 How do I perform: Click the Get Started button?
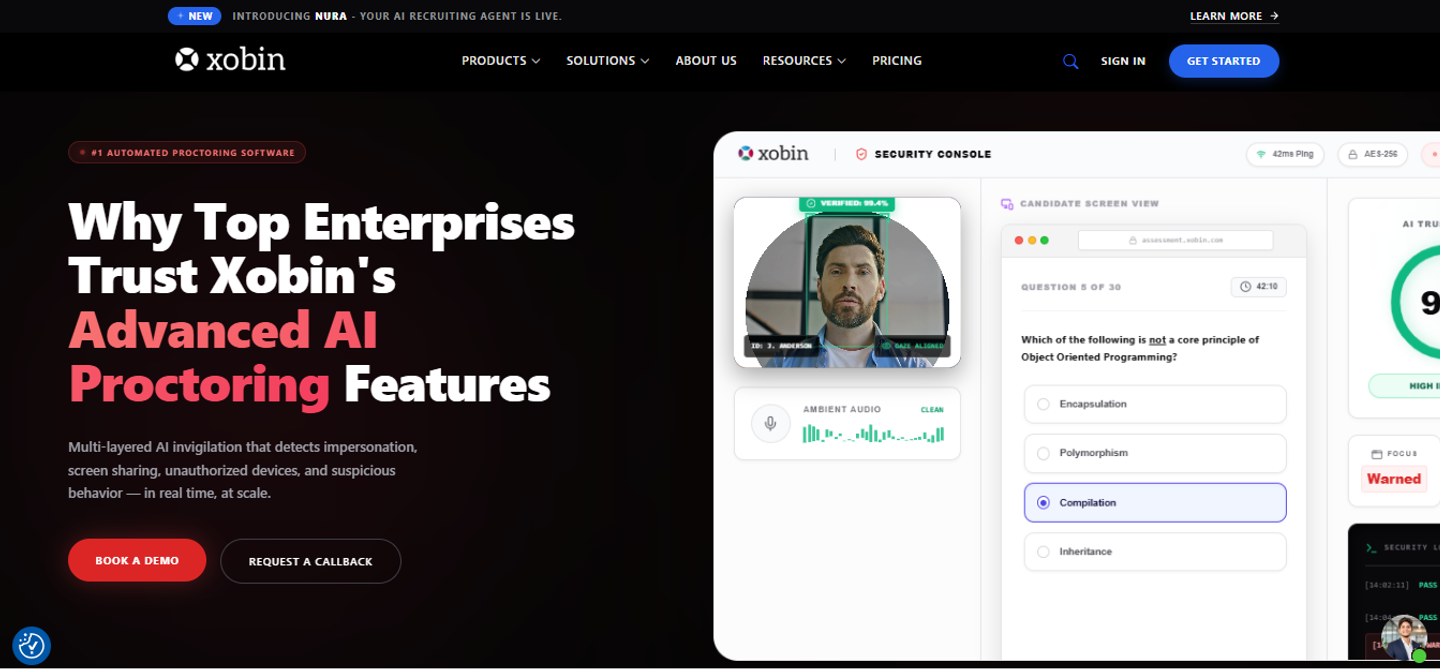point(1224,61)
